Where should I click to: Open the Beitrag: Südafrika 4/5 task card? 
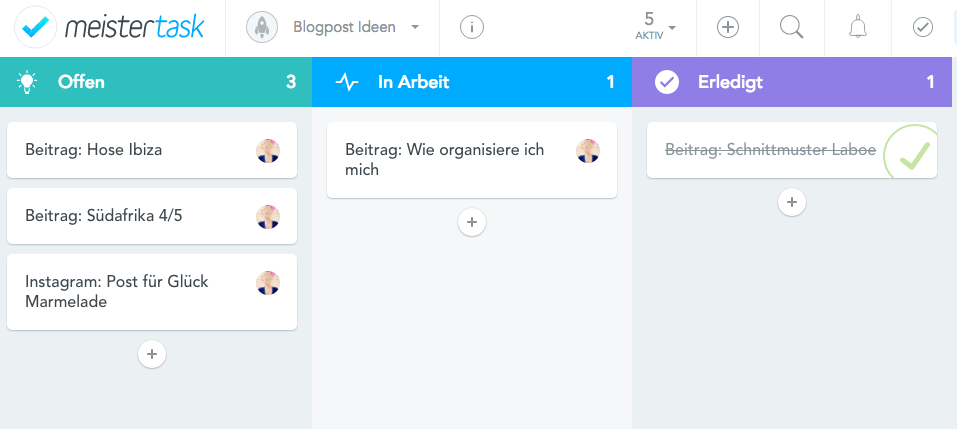152,216
